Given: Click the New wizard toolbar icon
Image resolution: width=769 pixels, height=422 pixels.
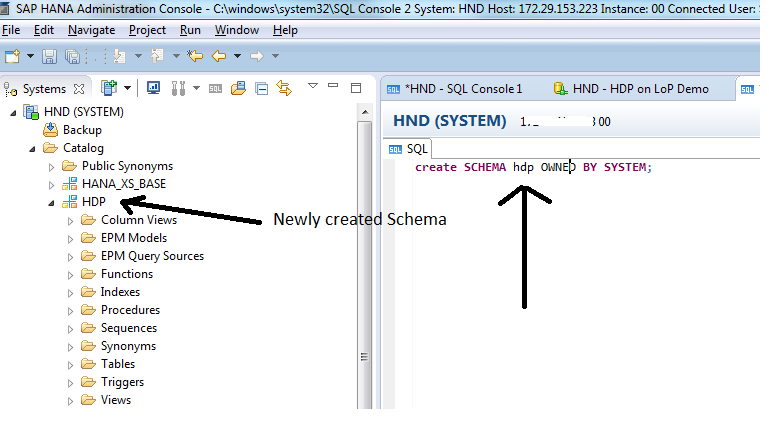Looking at the screenshot, I should 12,56.
